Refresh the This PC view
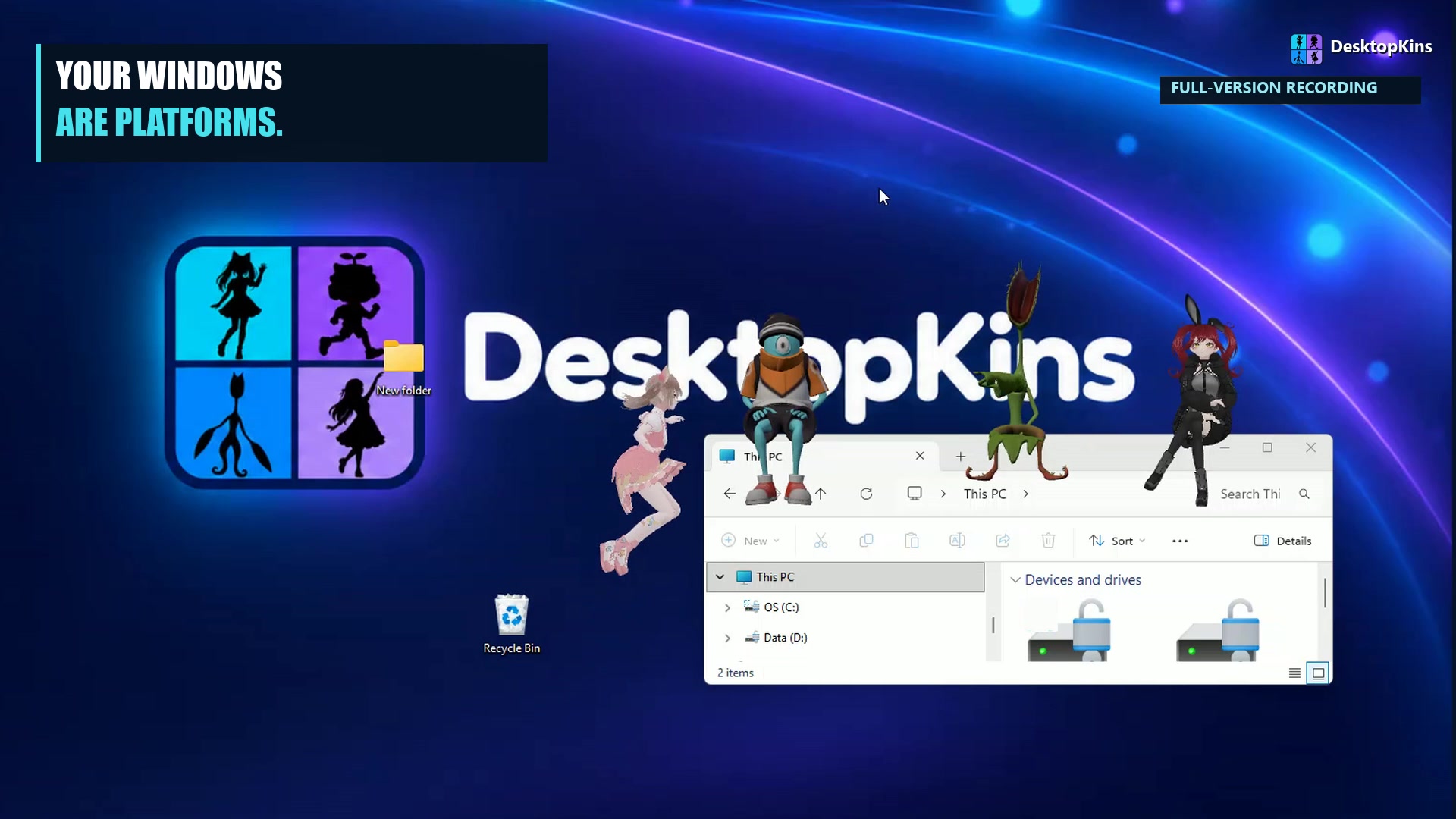 coord(866,494)
